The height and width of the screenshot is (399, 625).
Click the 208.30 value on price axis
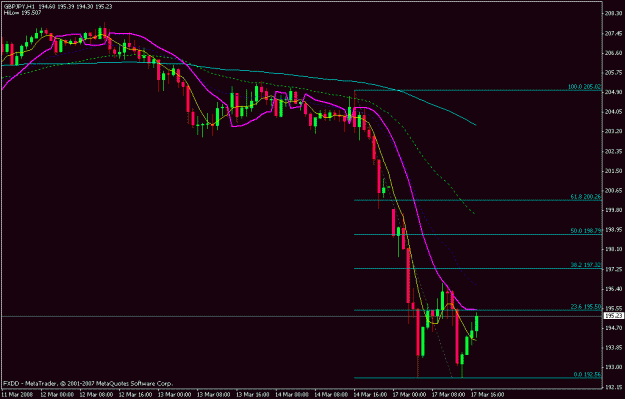click(614, 14)
